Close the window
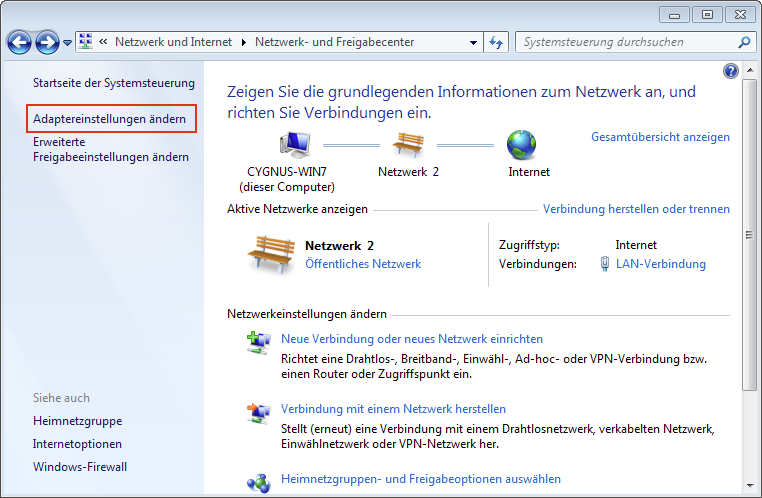The width and height of the screenshot is (762, 498). (740, 15)
